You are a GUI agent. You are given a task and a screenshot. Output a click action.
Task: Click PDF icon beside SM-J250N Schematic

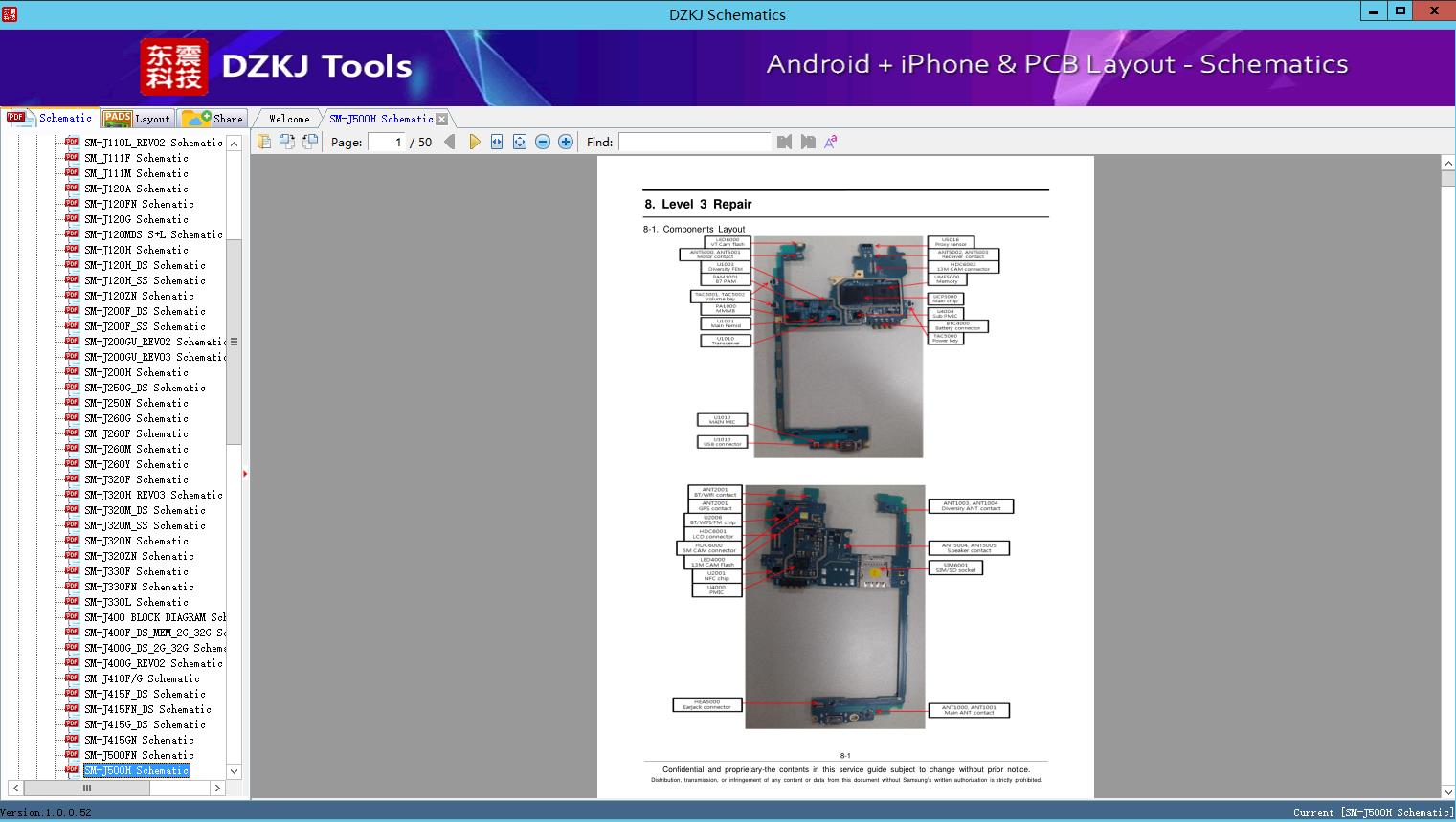(72, 403)
